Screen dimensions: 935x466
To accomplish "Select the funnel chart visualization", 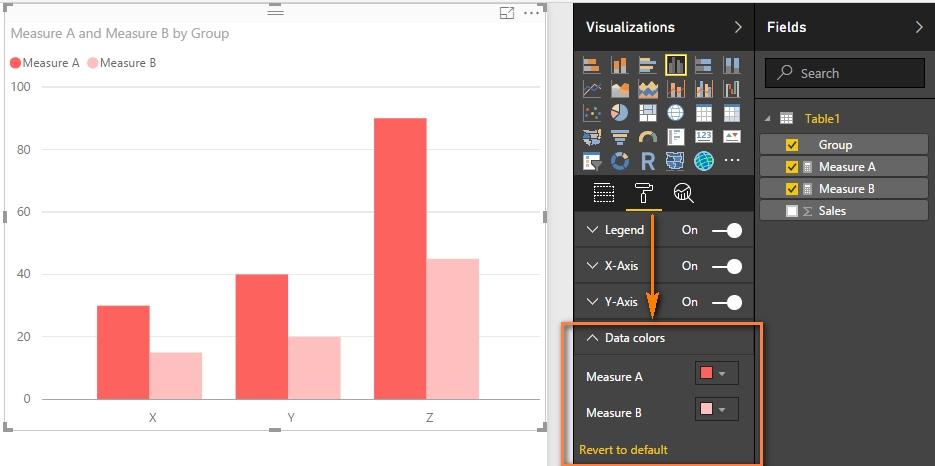I will pyautogui.click(x=620, y=137).
